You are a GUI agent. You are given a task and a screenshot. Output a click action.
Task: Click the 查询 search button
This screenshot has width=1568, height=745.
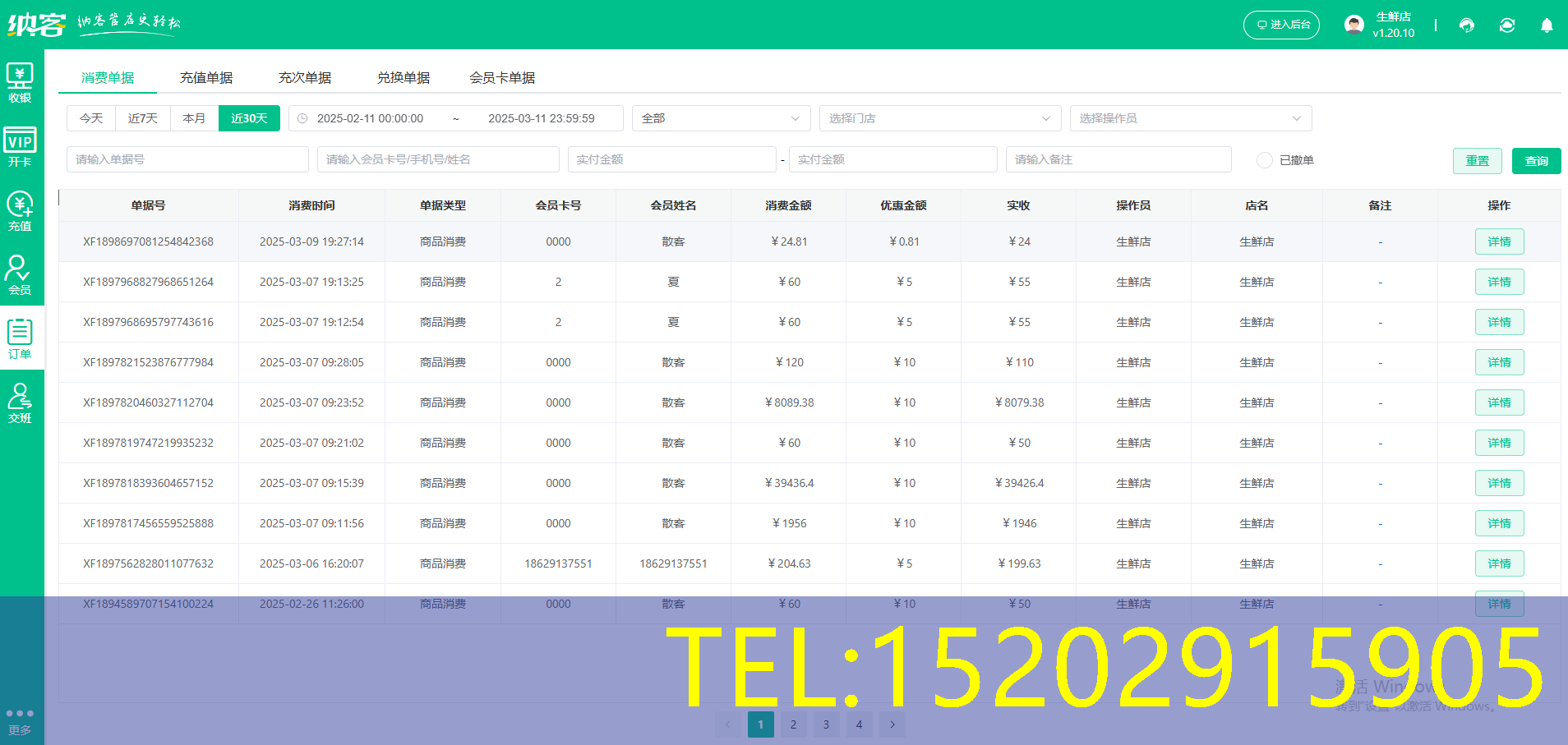tap(1537, 161)
